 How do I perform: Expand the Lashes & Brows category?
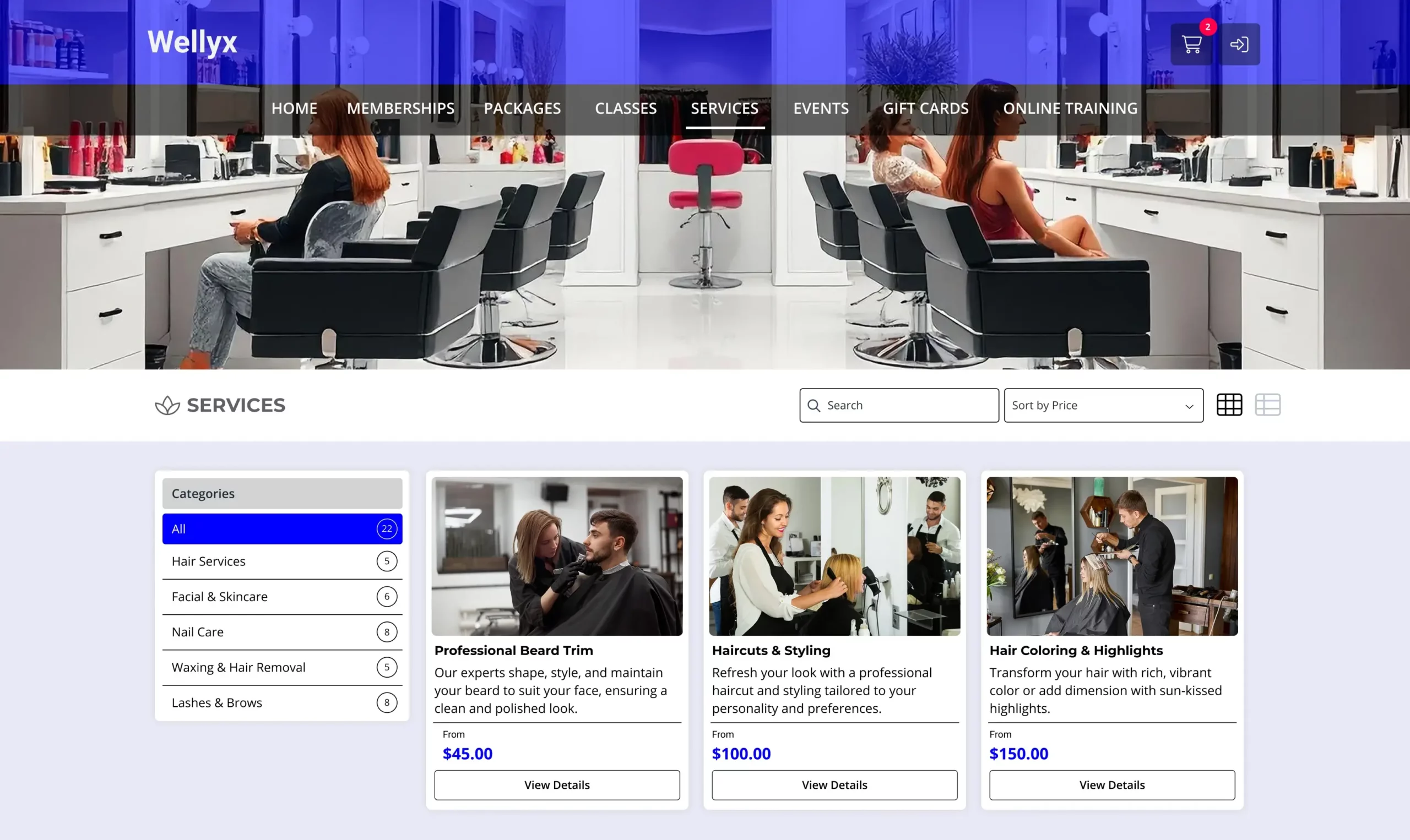pos(282,702)
